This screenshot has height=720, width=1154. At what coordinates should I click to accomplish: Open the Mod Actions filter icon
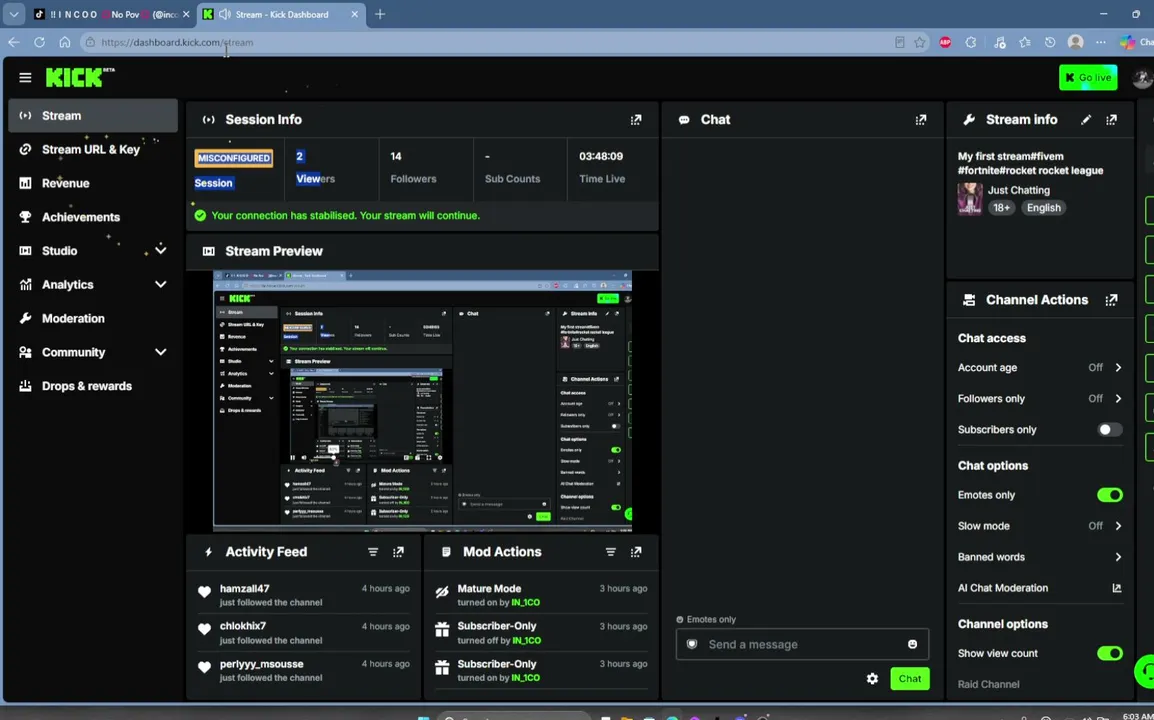tap(611, 551)
